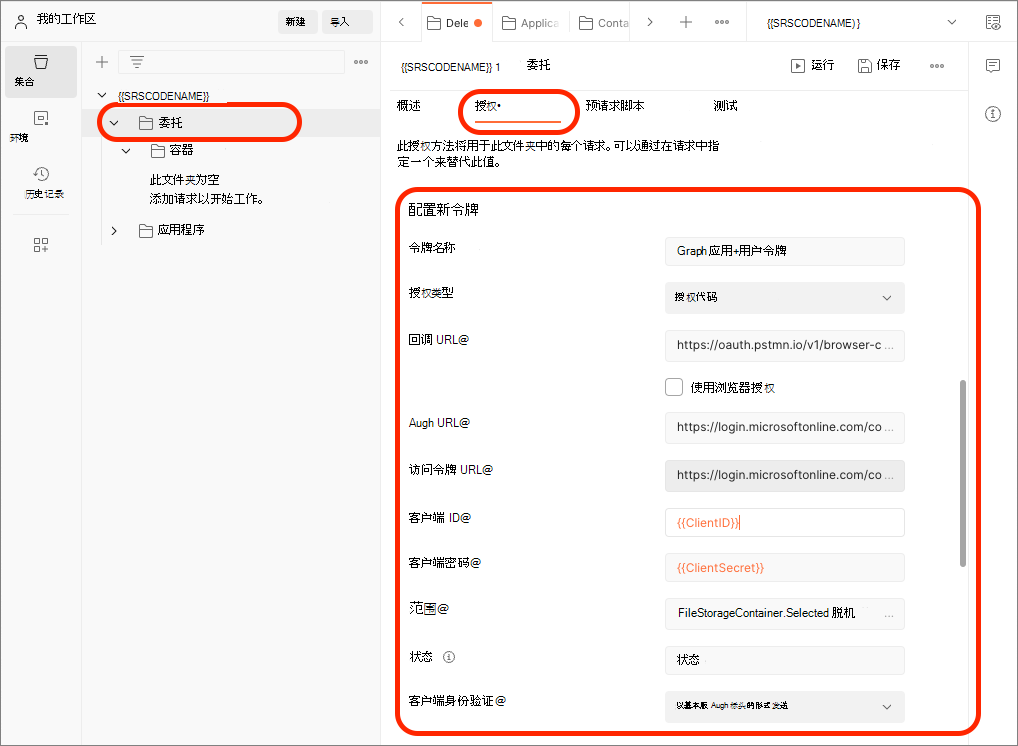Expand the 应用程序 folder

[x=113, y=229]
